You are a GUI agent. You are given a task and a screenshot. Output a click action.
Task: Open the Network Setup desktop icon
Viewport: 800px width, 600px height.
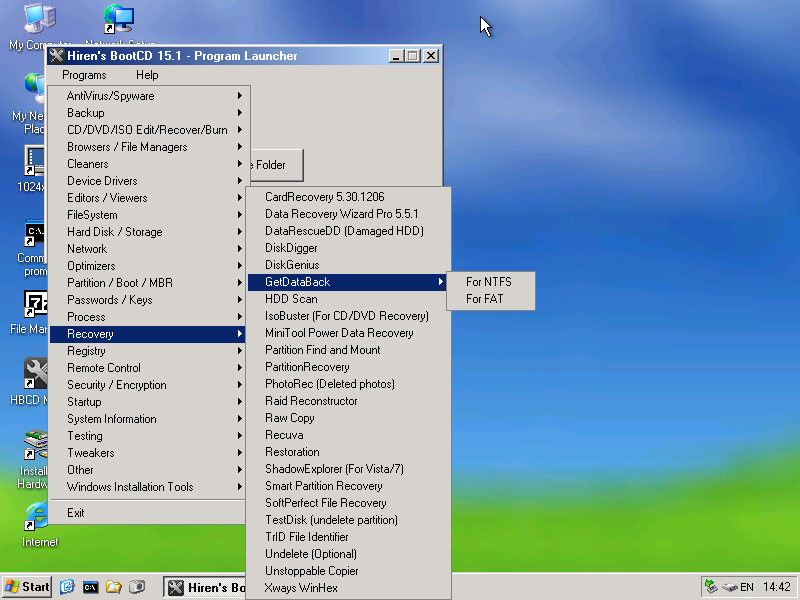click(119, 19)
